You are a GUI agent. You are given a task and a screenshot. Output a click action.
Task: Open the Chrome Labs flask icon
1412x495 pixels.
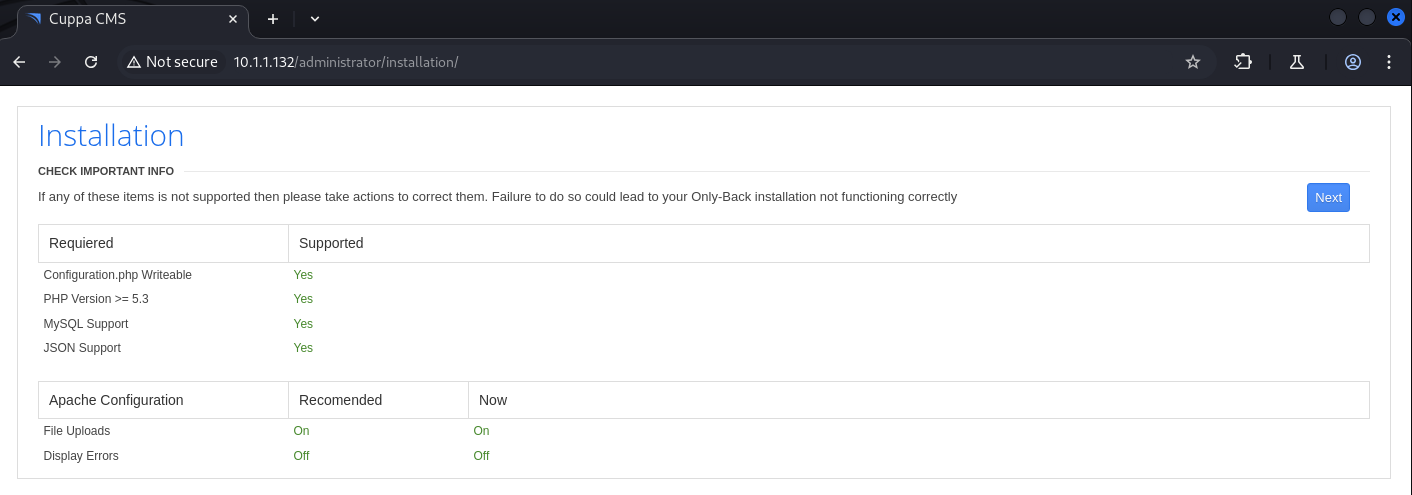1297,62
